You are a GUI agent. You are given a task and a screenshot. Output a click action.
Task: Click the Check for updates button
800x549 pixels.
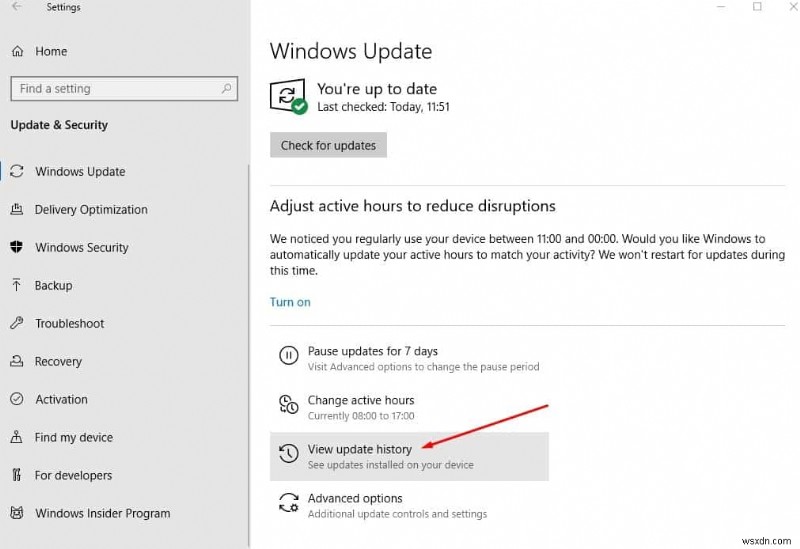pyautogui.click(x=328, y=145)
